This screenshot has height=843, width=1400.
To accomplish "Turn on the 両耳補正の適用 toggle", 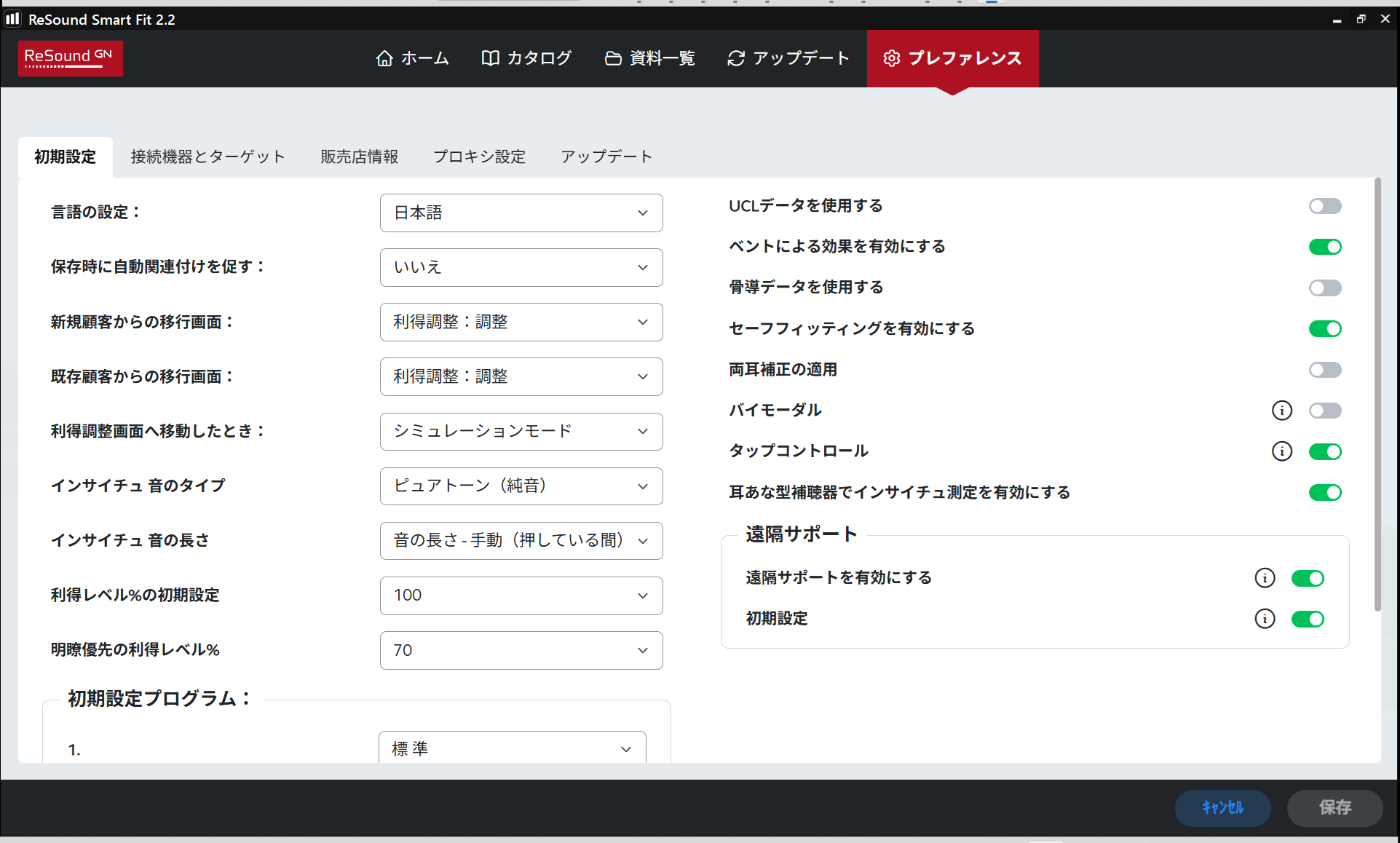I will click(x=1324, y=370).
